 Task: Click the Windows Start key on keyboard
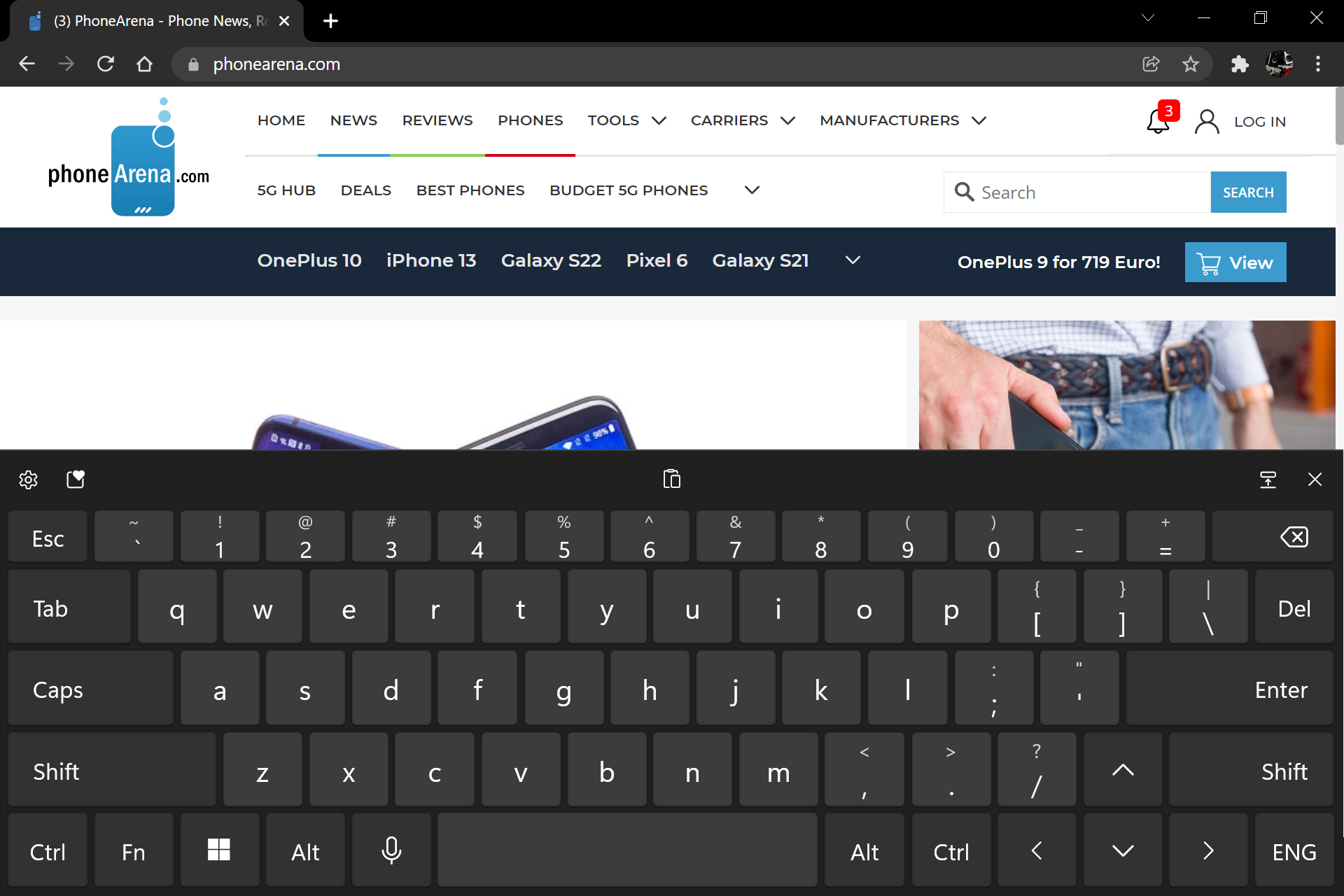(218, 851)
